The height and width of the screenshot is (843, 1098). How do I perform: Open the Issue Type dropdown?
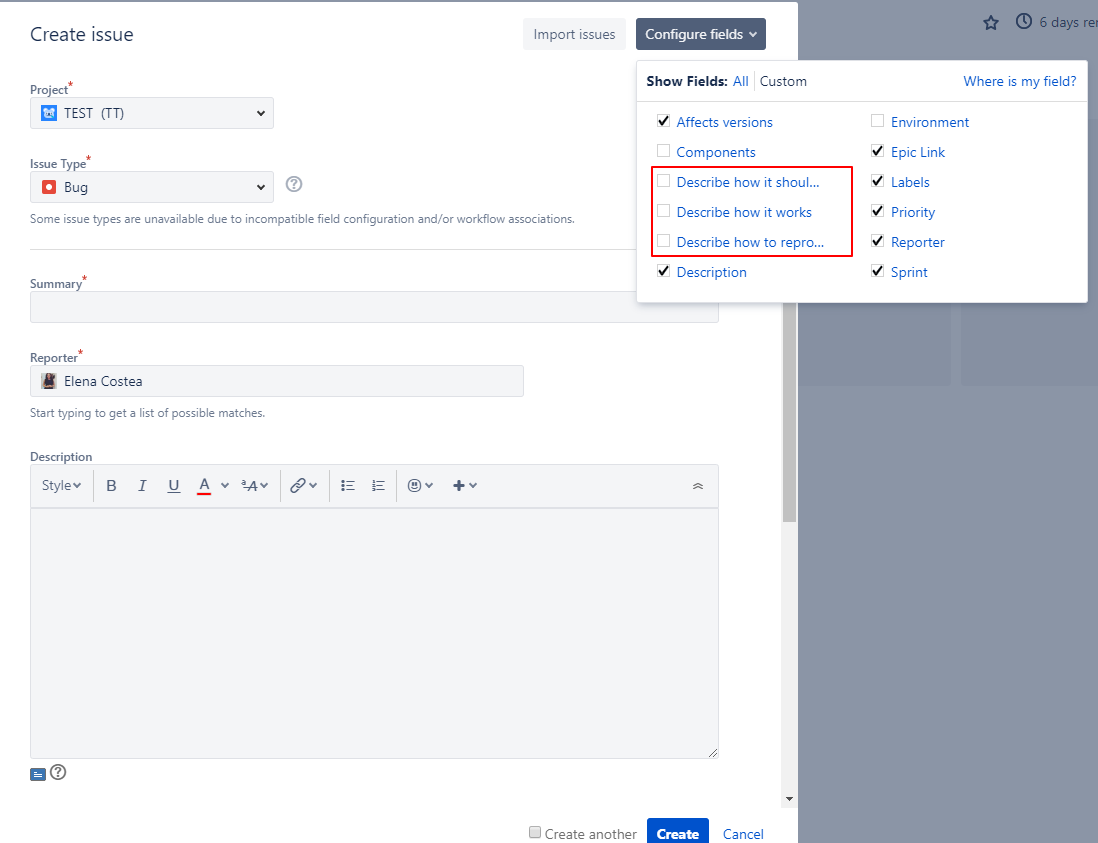(151, 186)
